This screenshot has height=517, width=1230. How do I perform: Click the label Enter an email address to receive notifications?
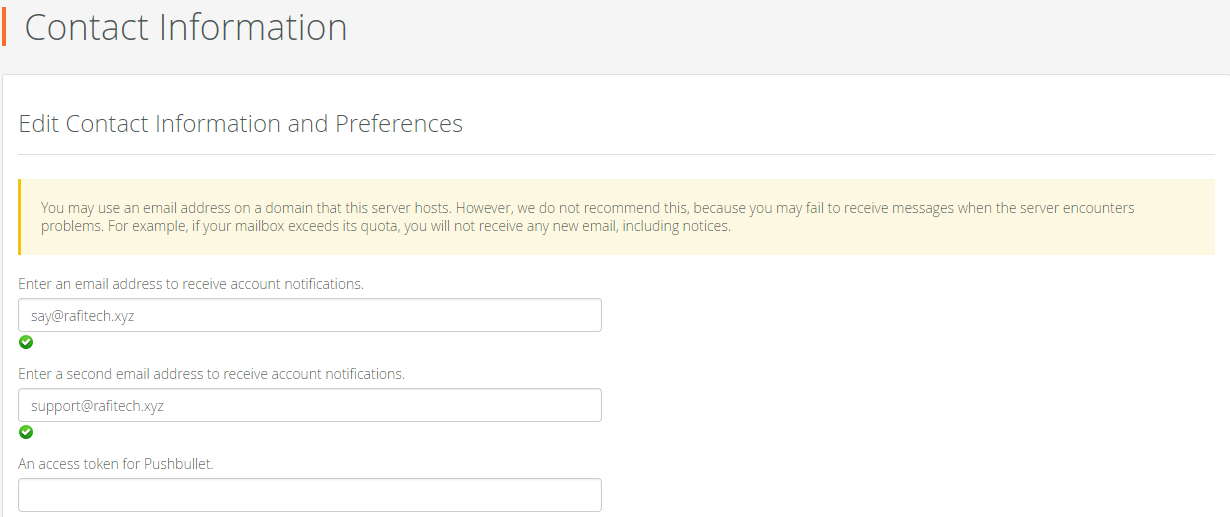point(191,284)
